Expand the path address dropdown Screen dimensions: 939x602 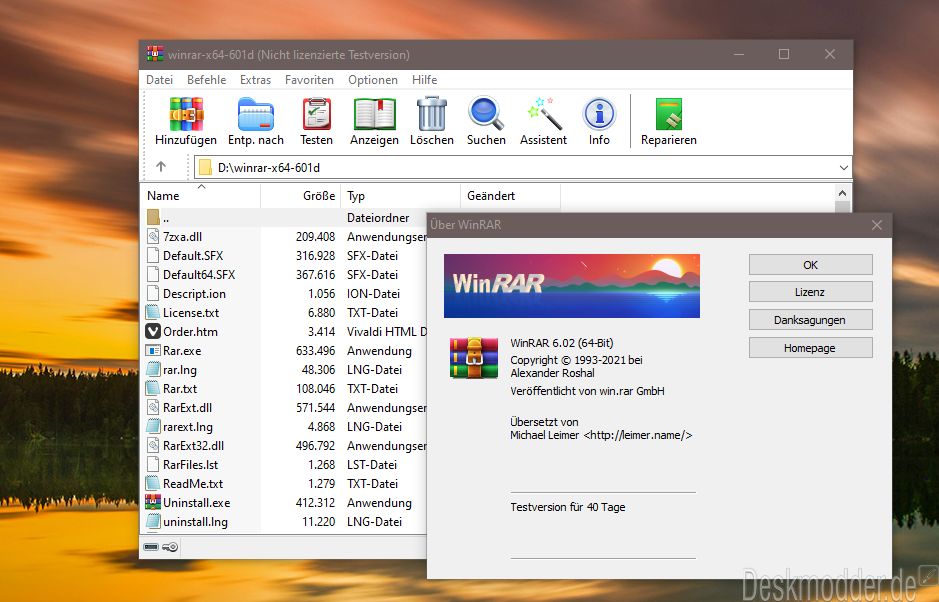(844, 168)
